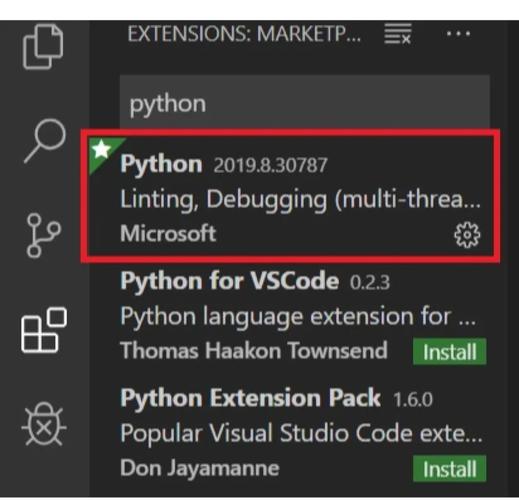519x500 pixels.
Task: Open the Explorer files view
Action: point(43,46)
